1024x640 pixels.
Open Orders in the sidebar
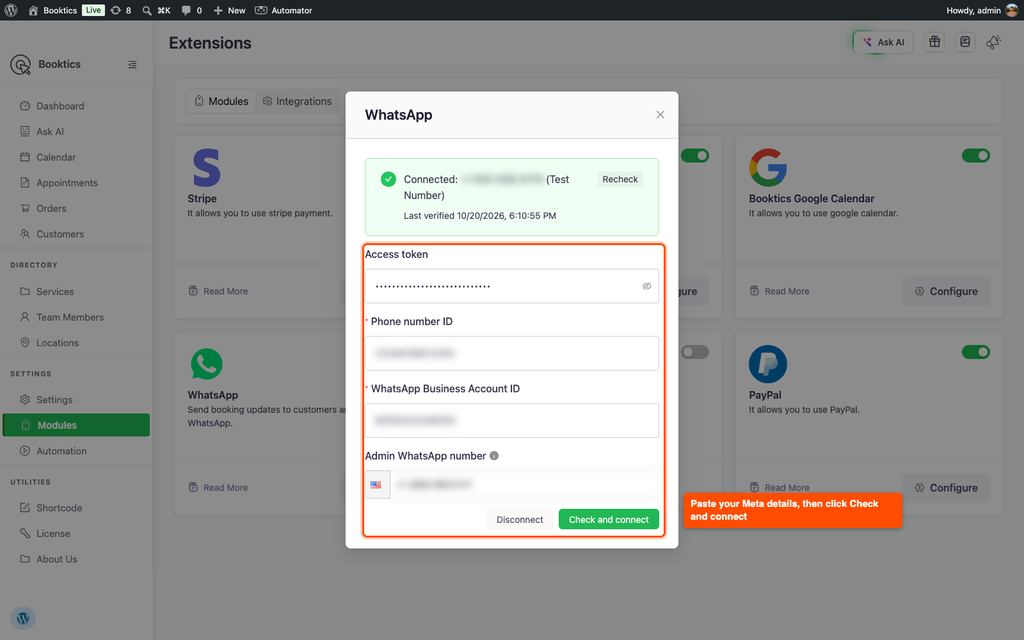[x=51, y=208]
